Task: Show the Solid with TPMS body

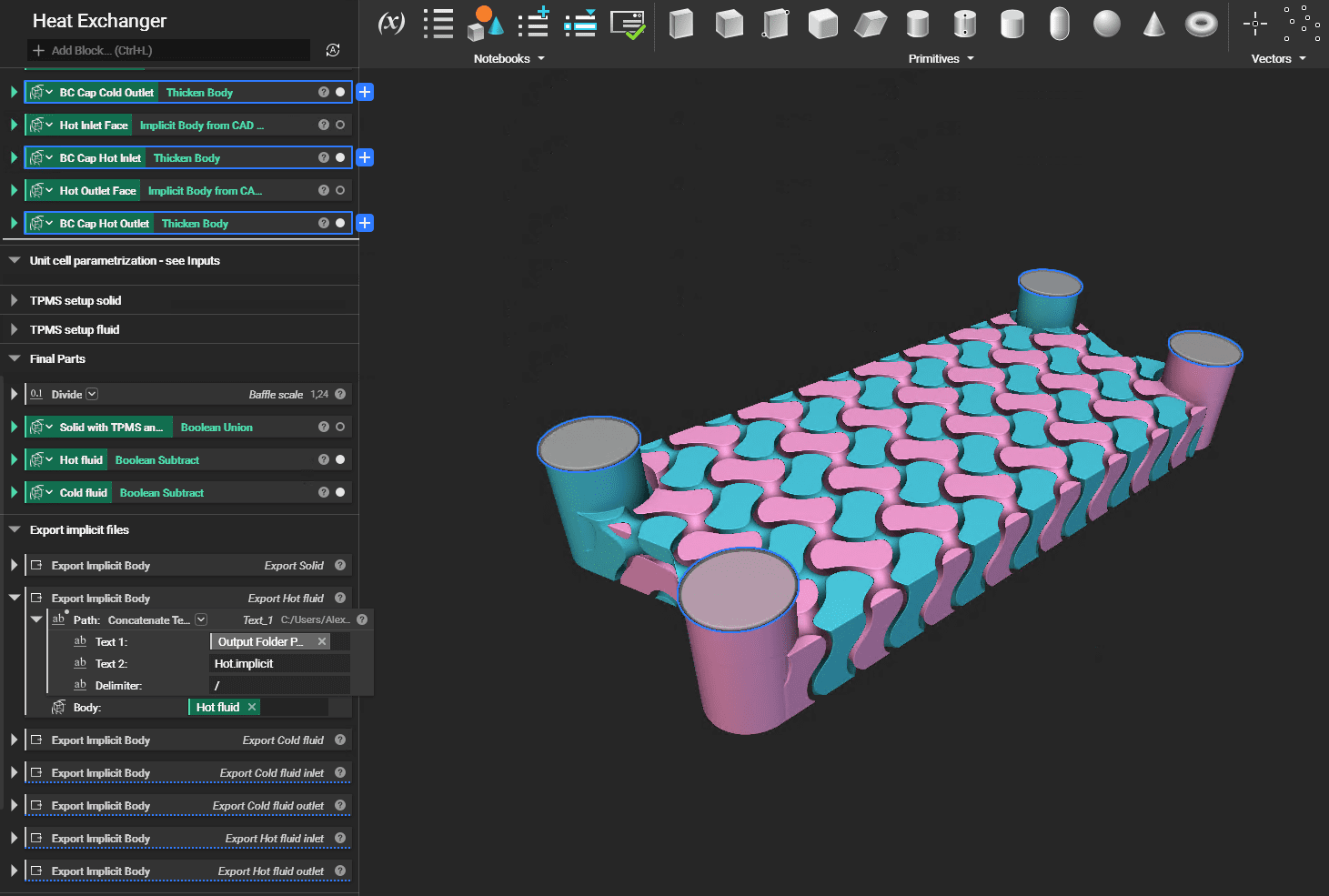Action: 340,427
